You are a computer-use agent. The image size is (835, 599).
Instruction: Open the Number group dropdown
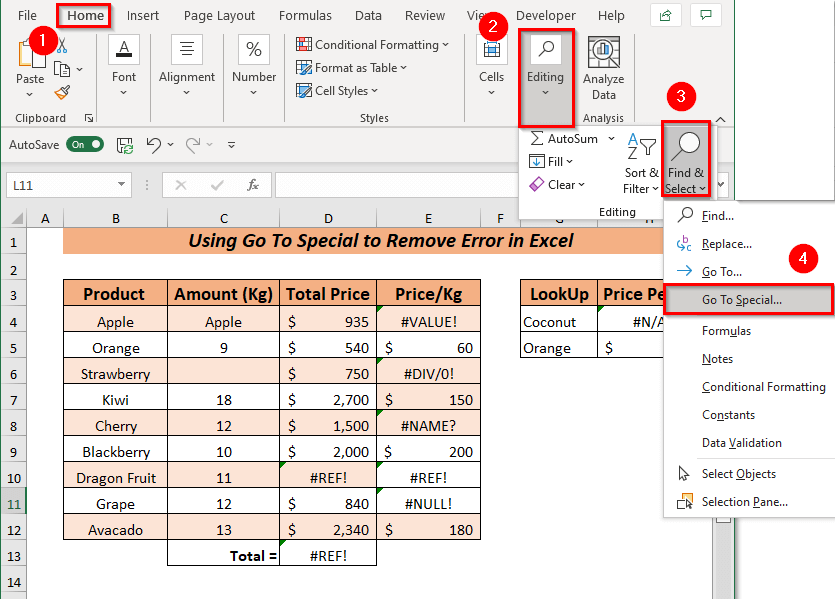pos(253,90)
